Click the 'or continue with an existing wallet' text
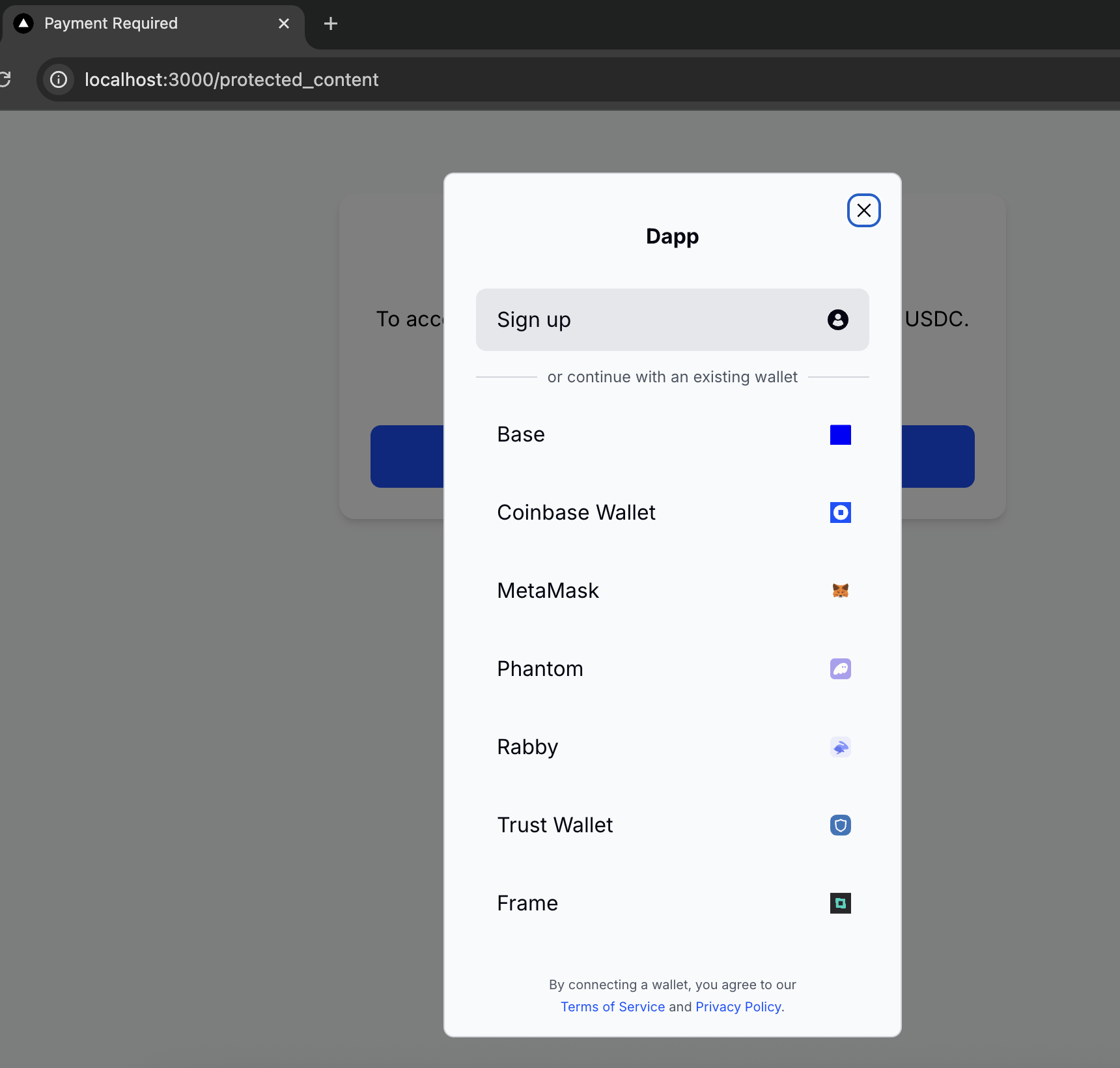 672,377
